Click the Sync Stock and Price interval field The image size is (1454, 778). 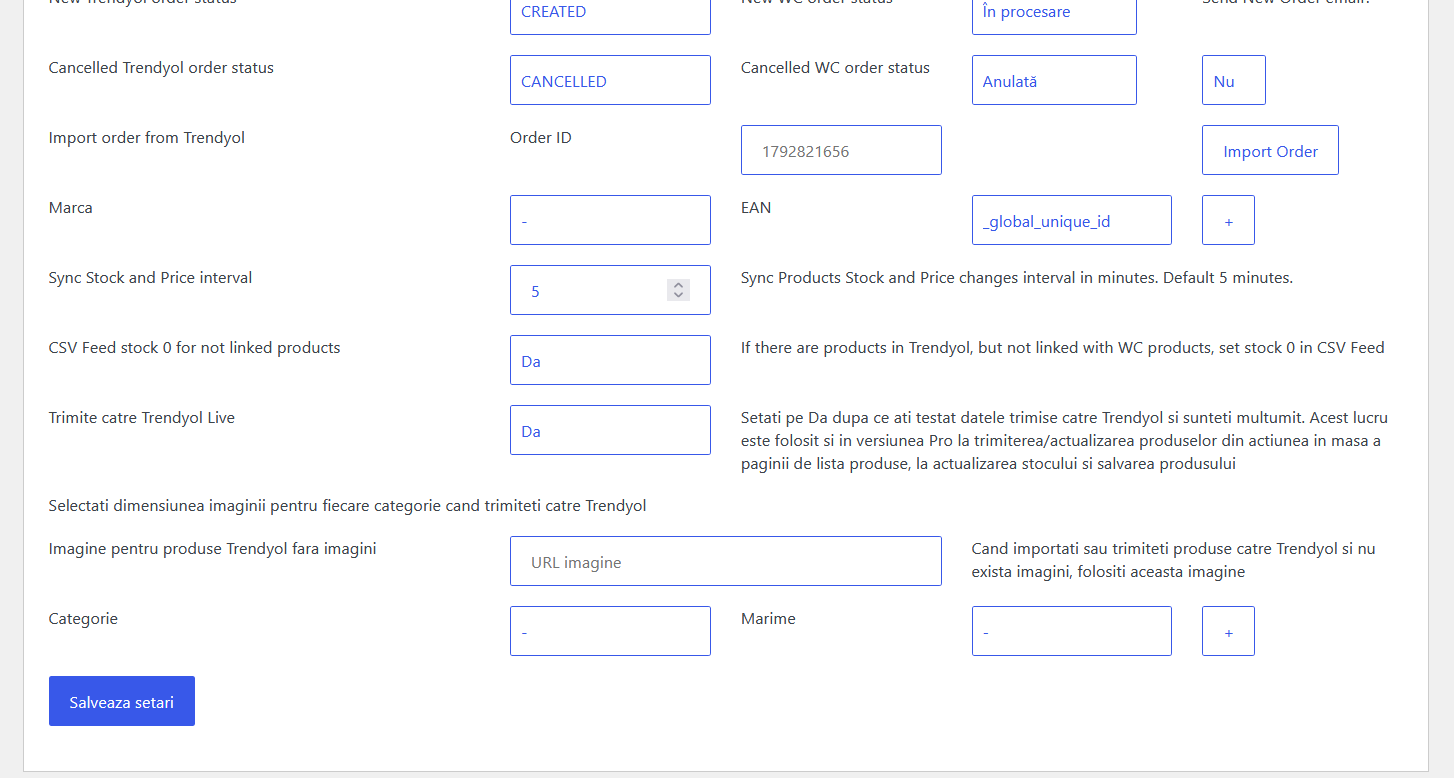pos(610,290)
